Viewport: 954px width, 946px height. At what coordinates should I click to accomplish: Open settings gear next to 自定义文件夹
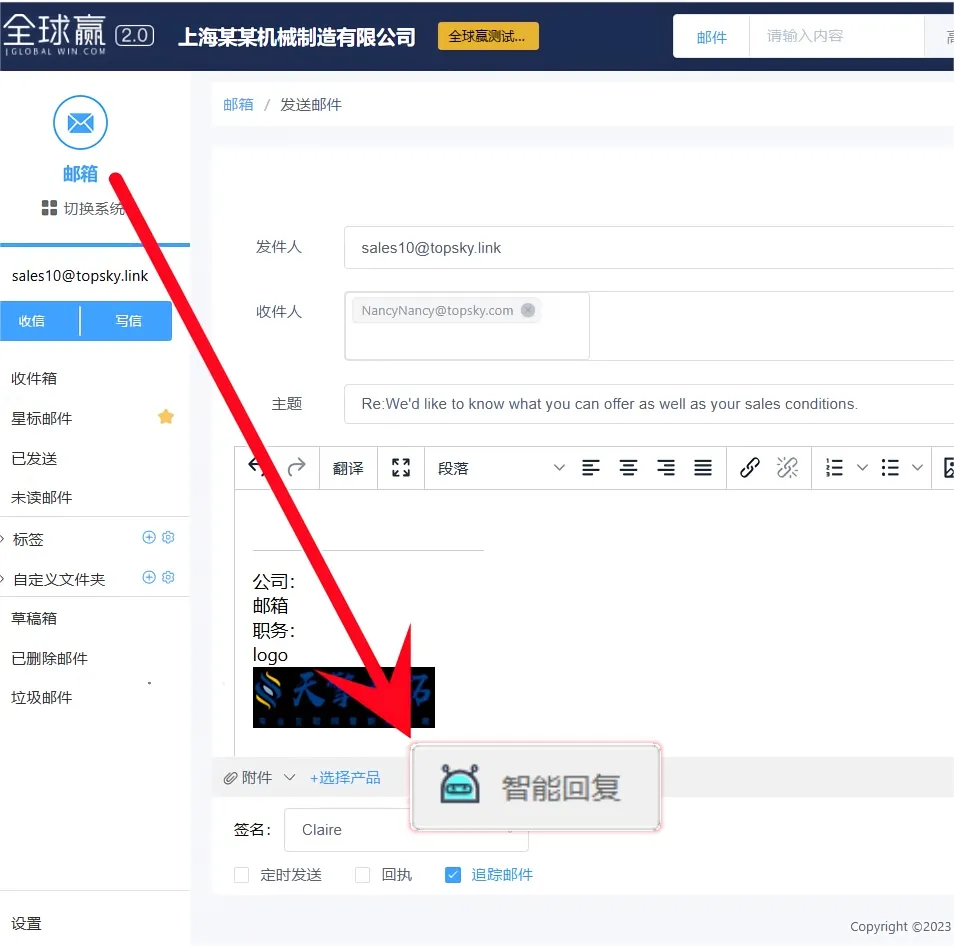click(x=168, y=578)
